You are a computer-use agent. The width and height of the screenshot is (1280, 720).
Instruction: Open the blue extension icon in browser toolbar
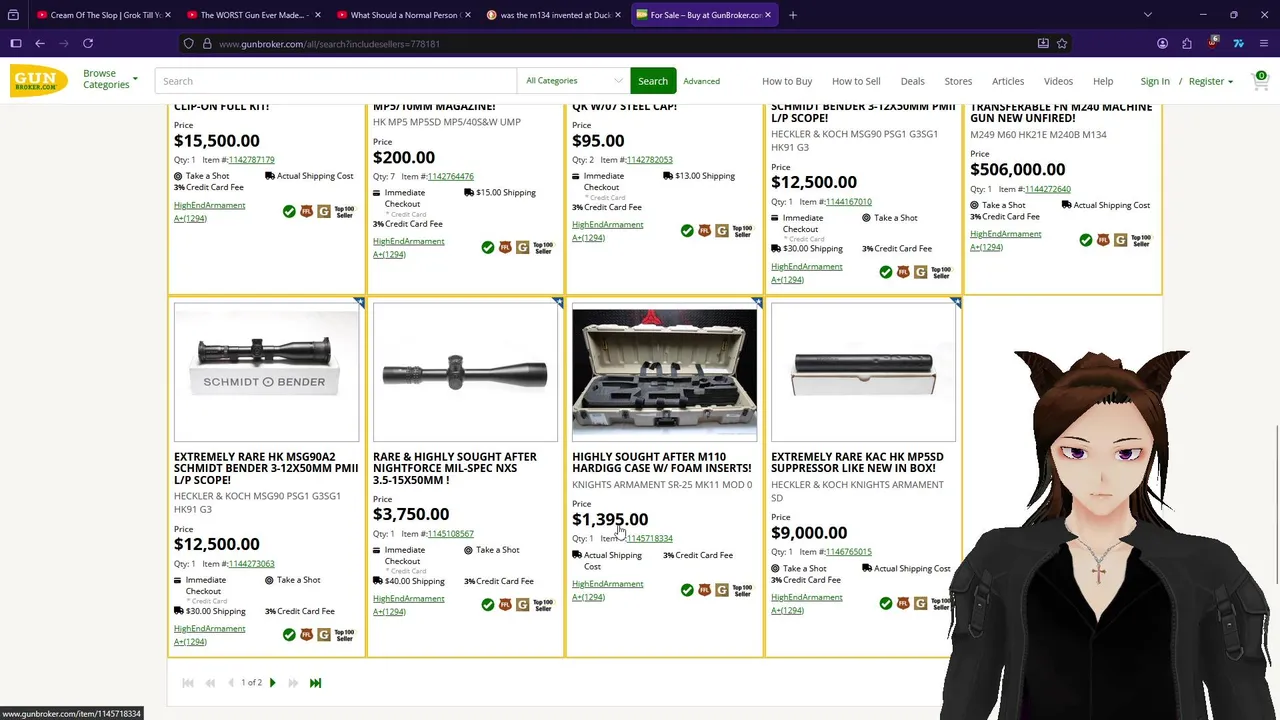pos(1238,43)
